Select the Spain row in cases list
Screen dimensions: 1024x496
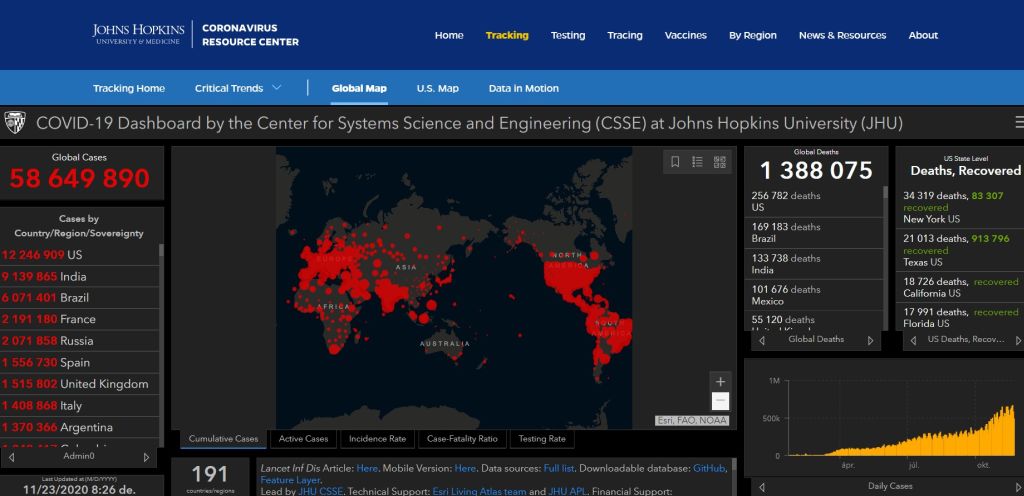click(x=79, y=362)
